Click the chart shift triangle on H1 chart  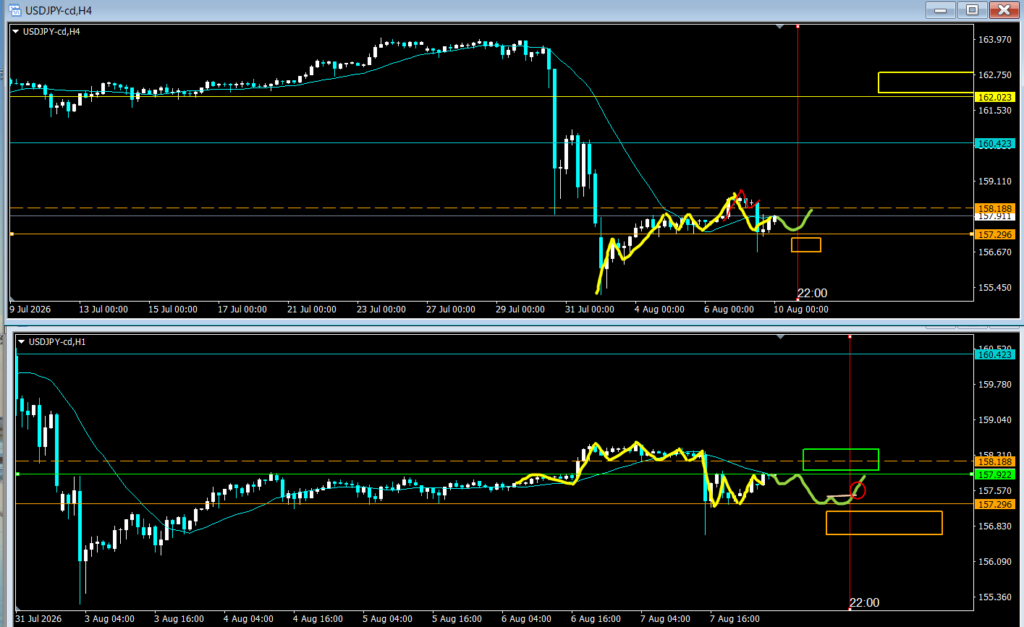click(x=780, y=337)
